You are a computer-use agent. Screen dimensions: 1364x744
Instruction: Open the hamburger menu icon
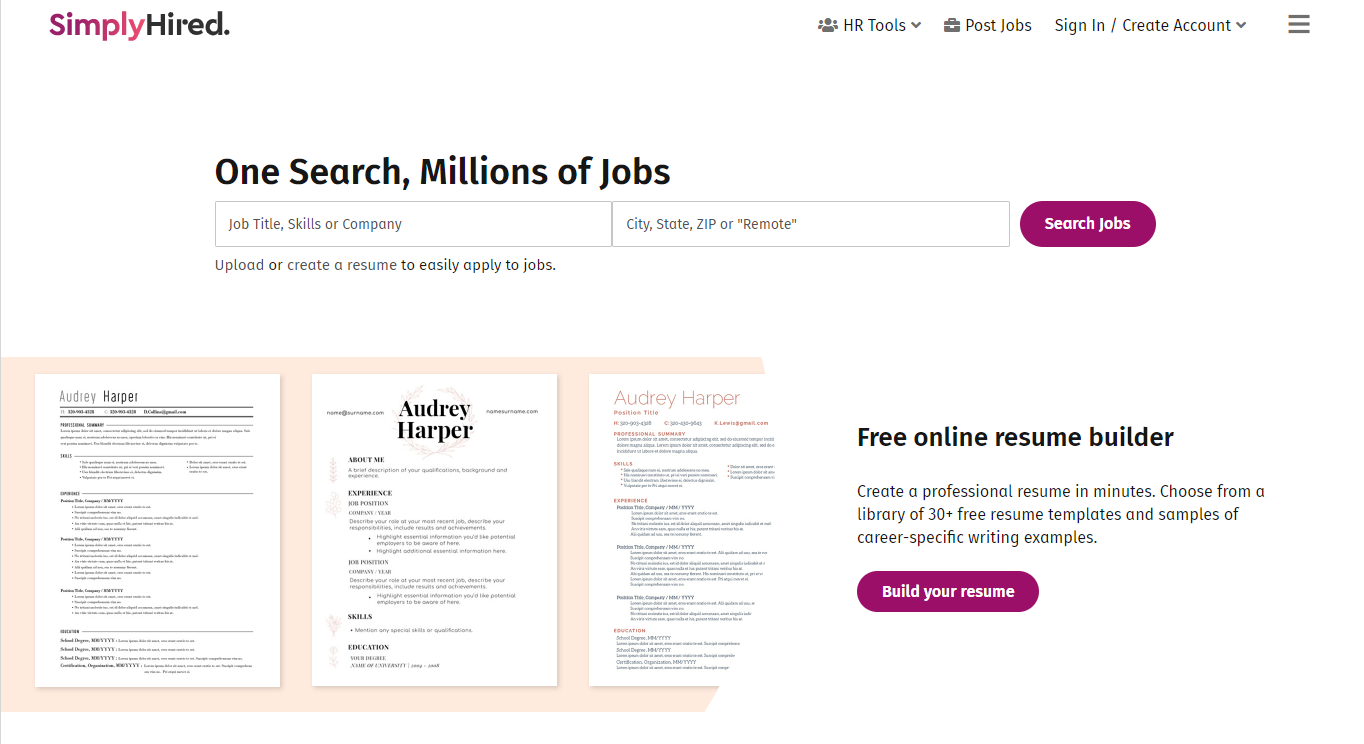pos(1298,25)
